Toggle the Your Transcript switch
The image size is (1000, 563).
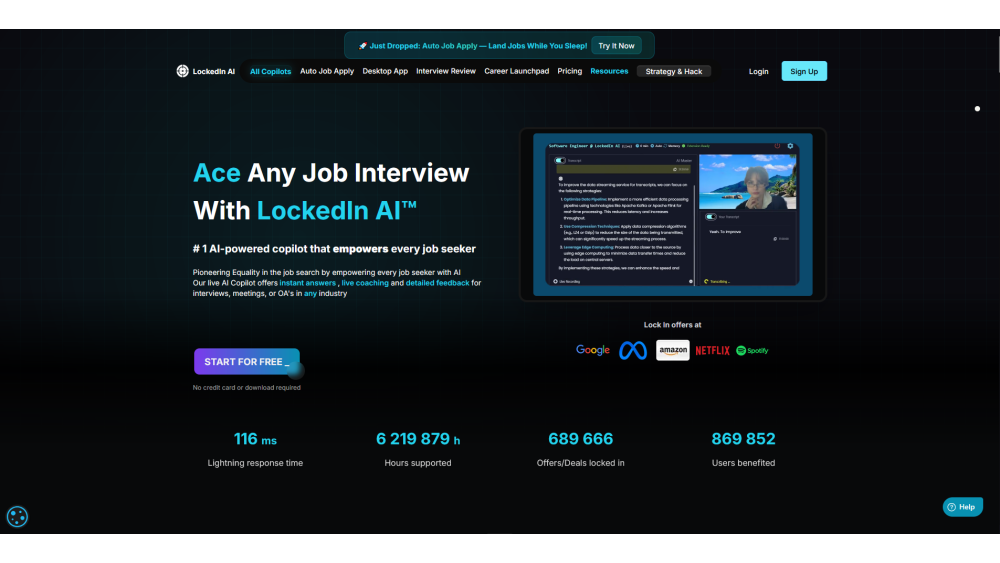click(710, 217)
